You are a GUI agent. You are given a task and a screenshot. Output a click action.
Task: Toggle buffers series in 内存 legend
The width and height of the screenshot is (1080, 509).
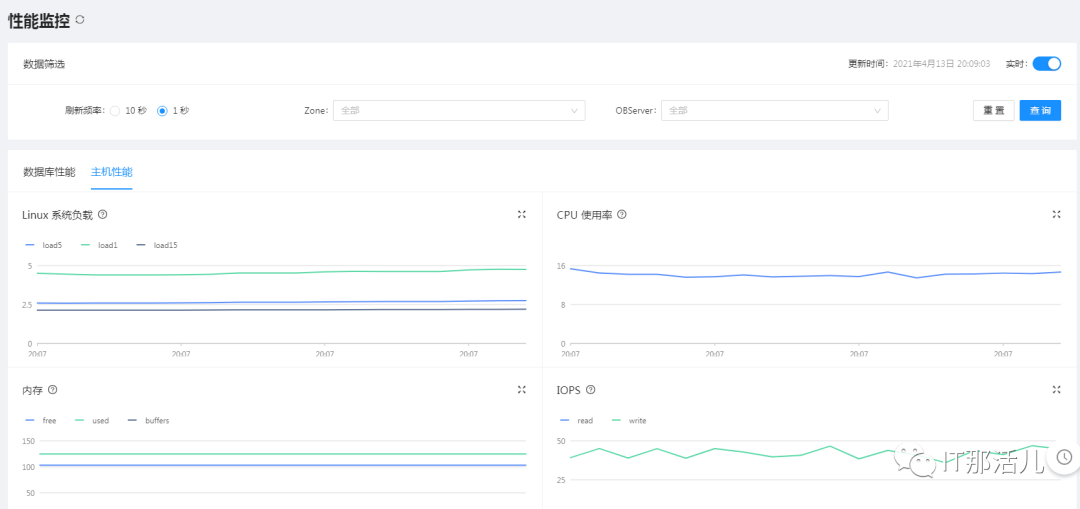149,421
